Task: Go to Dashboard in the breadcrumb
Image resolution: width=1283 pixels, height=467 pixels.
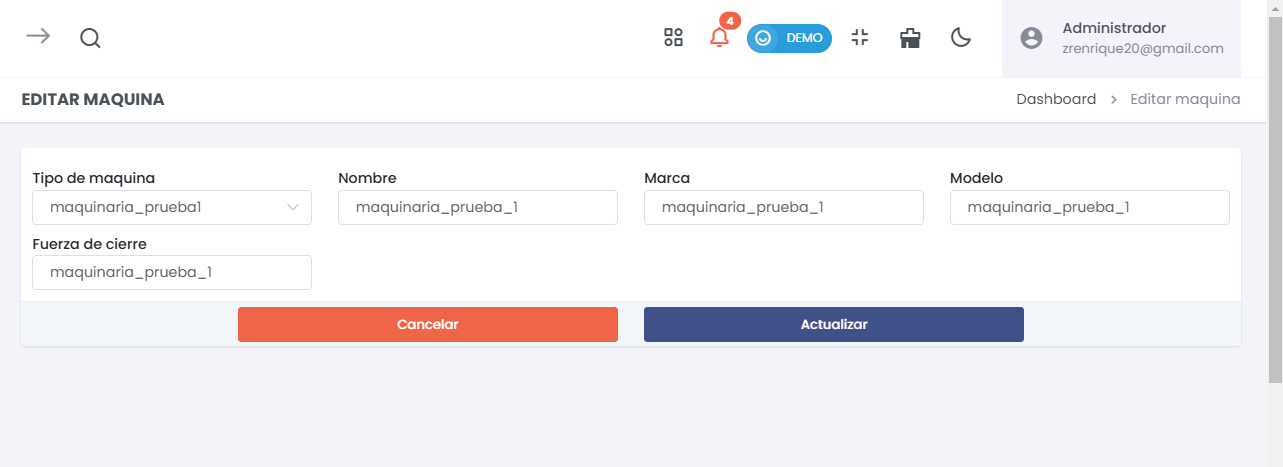Action: [x=1056, y=99]
